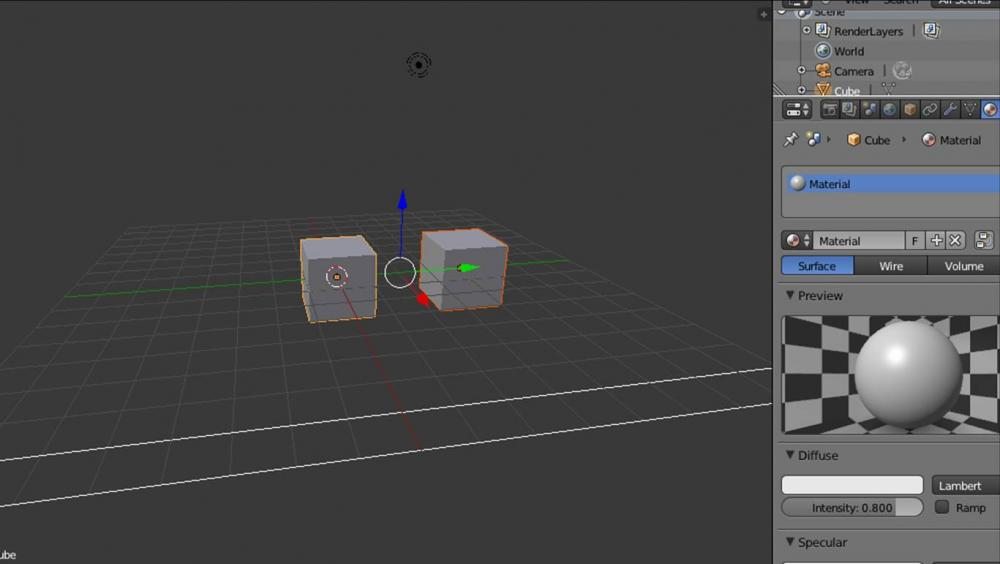Click the green Y-axis manipulator arrow

point(469,267)
